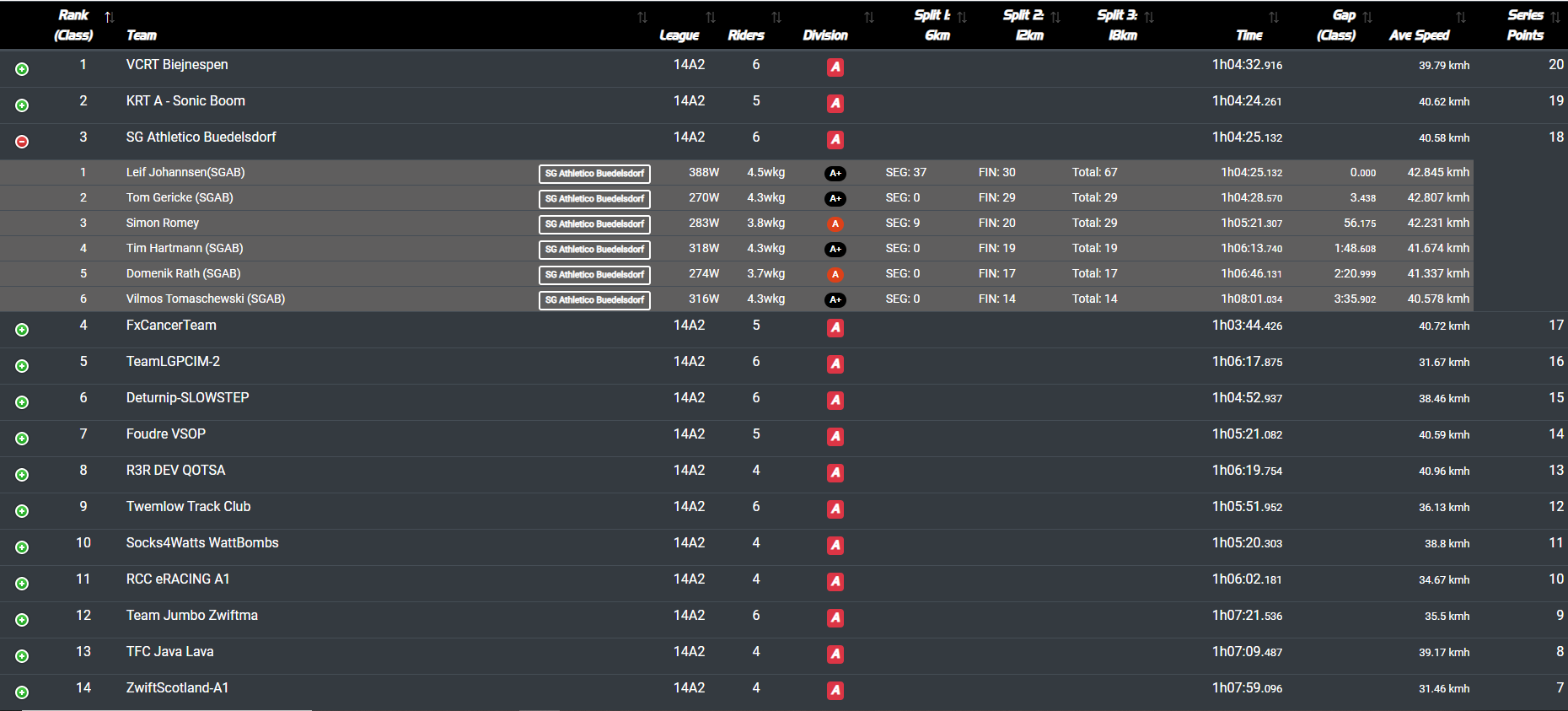This screenshot has width=1568, height=711.
Task: Click the Split 1: 6km column header
Action: pyautogui.click(x=934, y=24)
